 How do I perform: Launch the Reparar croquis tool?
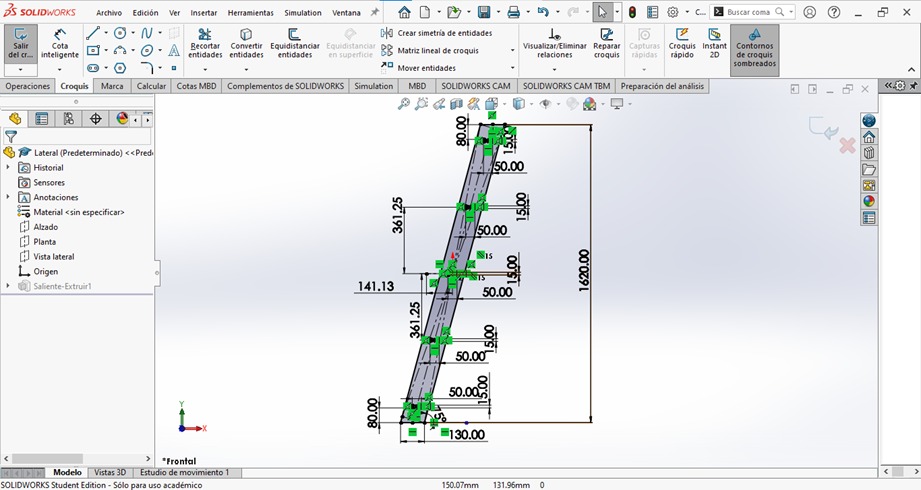click(x=606, y=43)
